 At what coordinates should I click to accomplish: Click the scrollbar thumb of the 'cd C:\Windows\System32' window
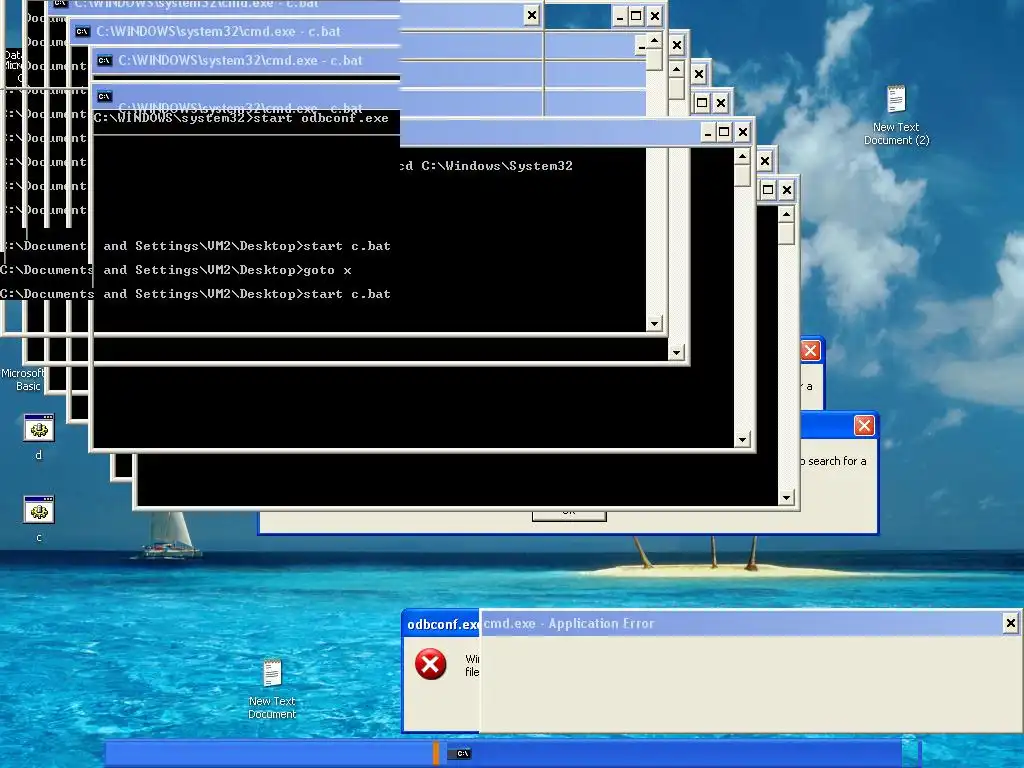tap(742, 176)
